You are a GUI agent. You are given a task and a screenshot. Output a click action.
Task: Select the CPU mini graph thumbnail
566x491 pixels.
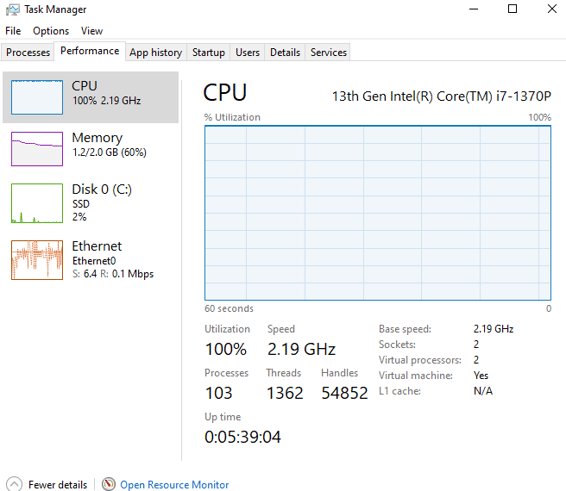point(37,97)
